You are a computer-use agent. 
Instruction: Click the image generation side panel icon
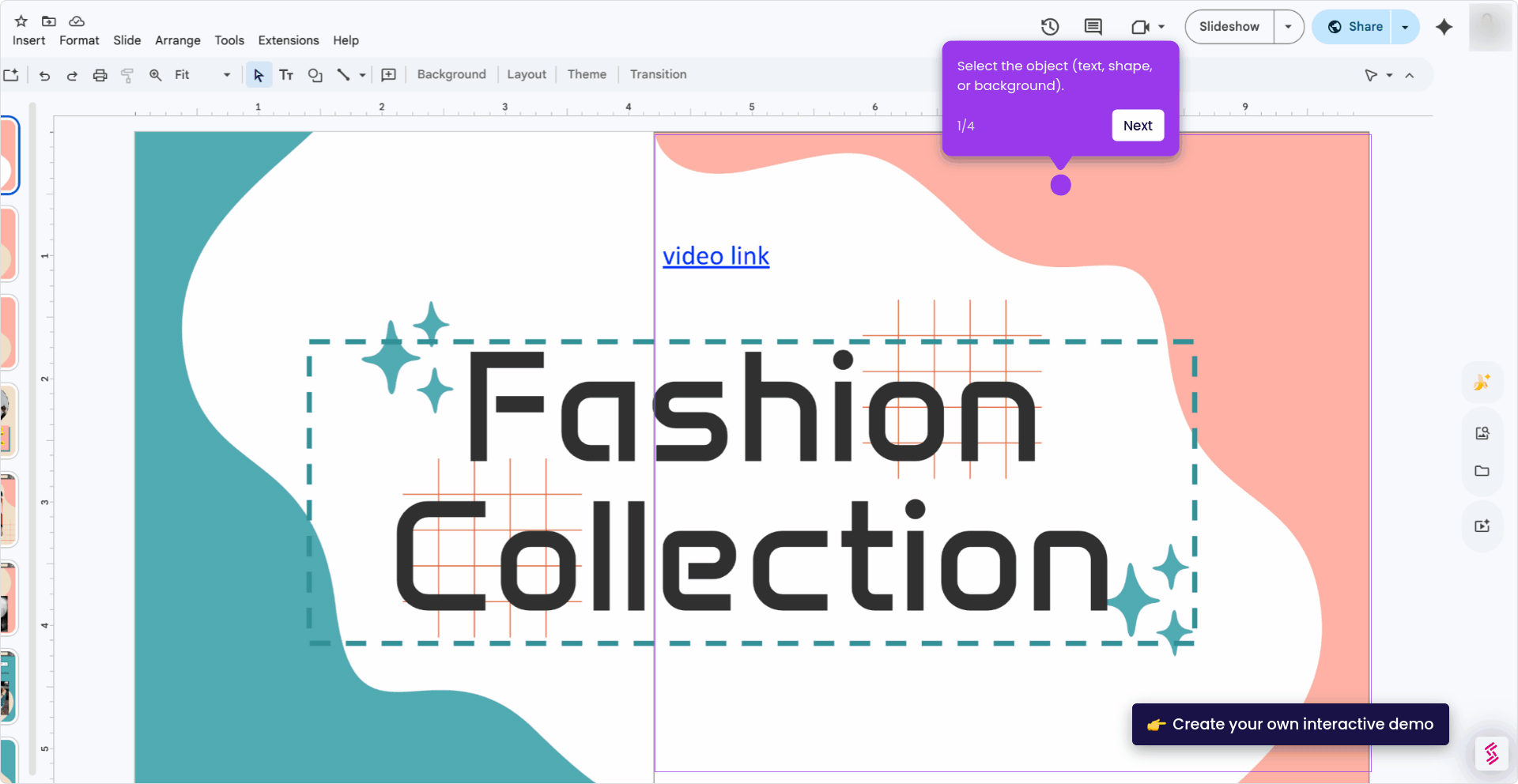pos(1482,433)
